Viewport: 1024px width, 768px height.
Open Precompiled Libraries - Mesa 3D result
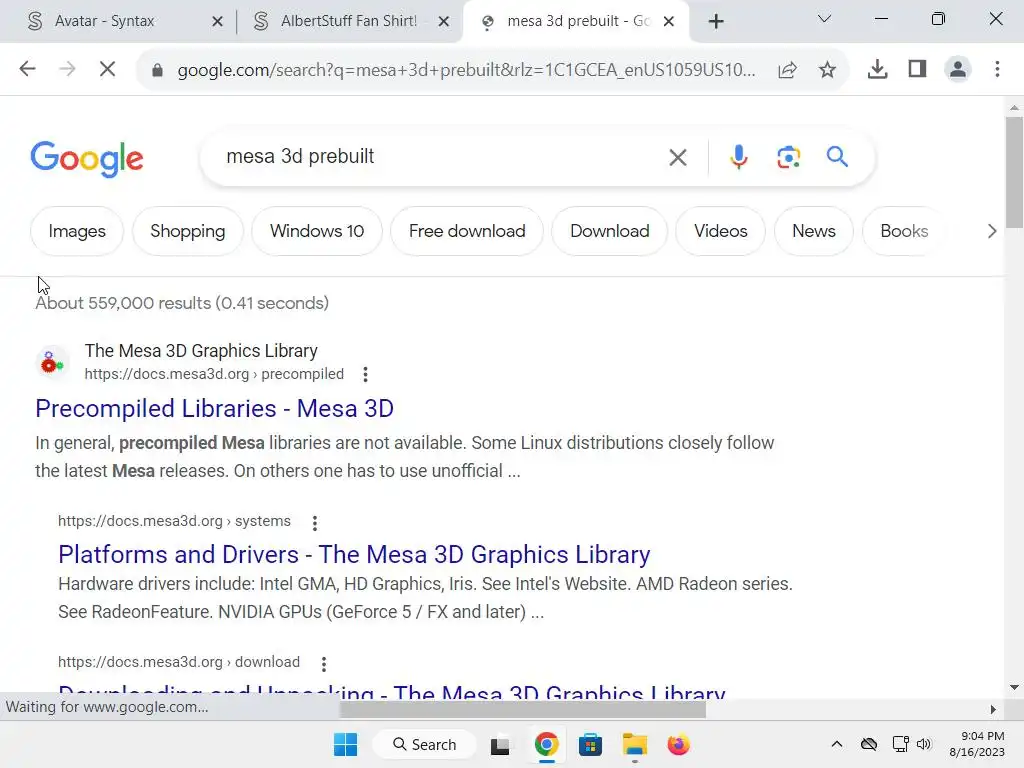coord(214,409)
